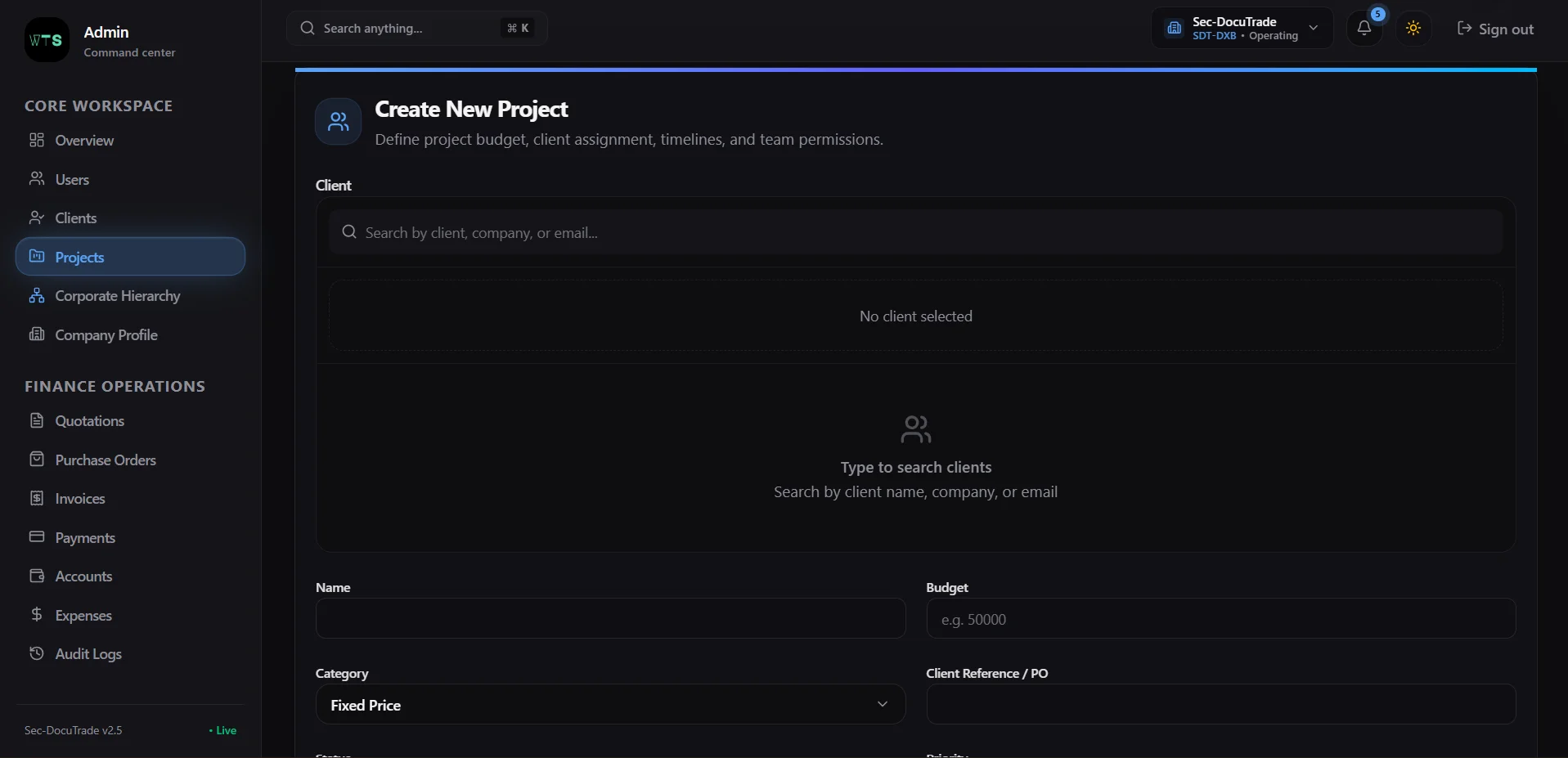Click the FINANCE OPERATIONS section header

115,386
